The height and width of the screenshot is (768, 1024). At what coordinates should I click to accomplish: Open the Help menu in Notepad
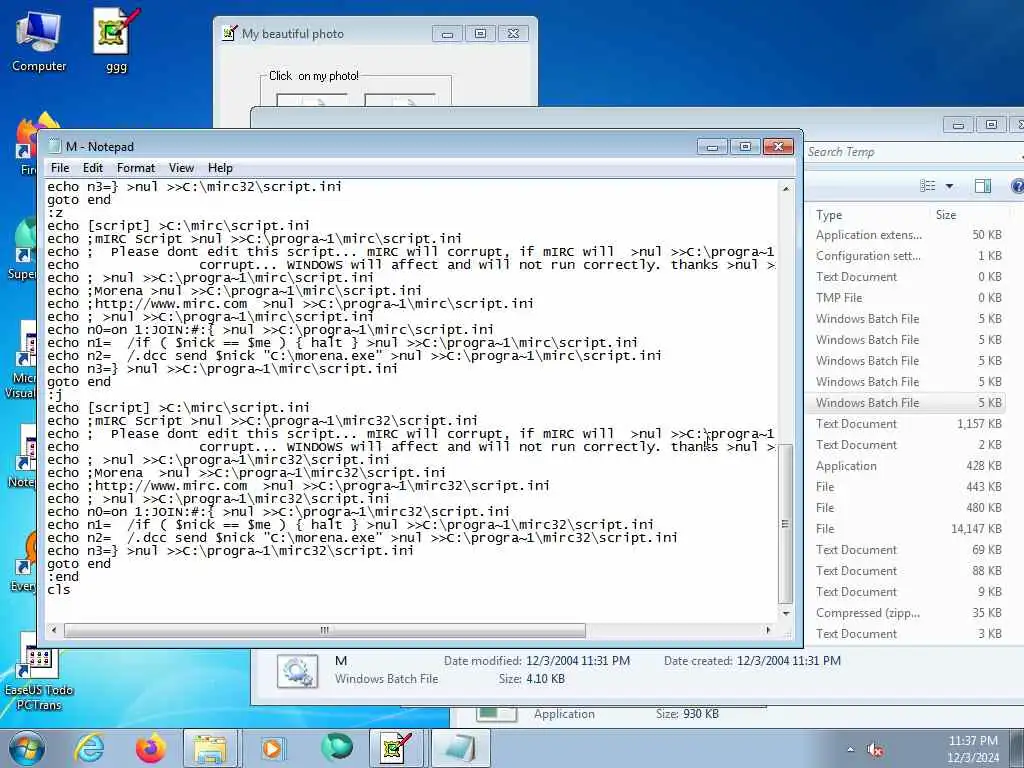click(220, 168)
